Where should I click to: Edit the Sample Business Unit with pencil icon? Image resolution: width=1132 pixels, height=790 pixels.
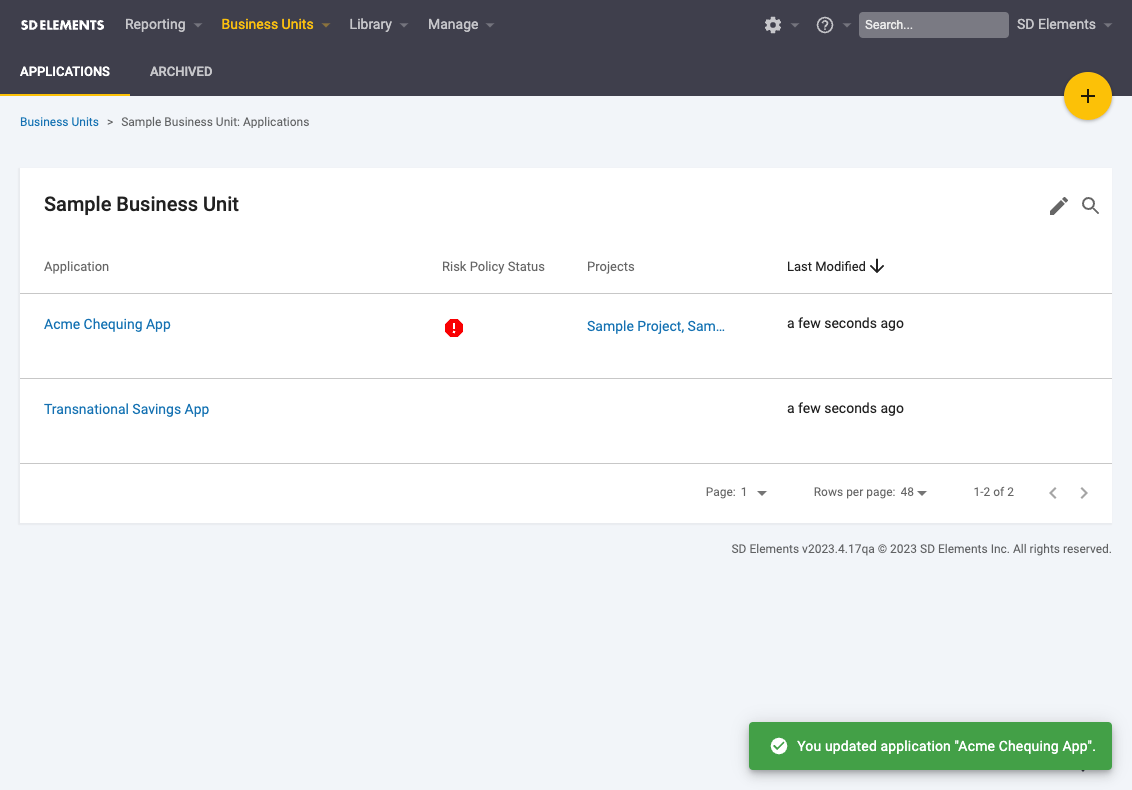(x=1058, y=206)
